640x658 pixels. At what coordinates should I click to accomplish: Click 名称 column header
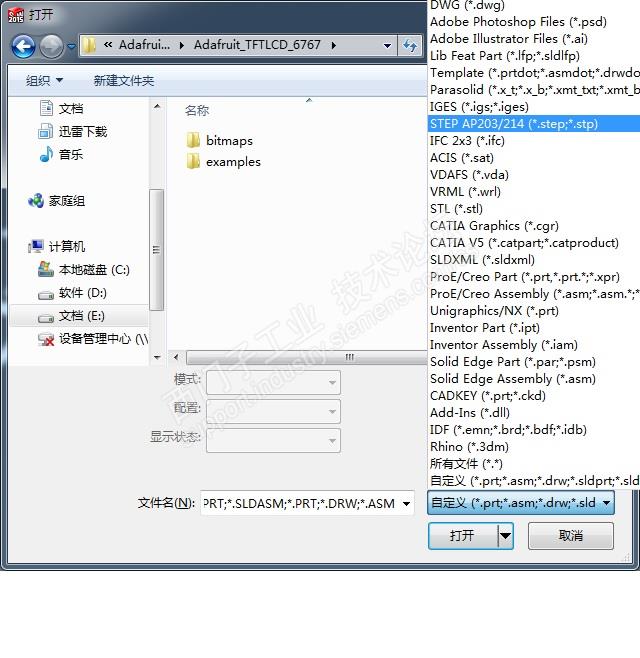(197, 110)
